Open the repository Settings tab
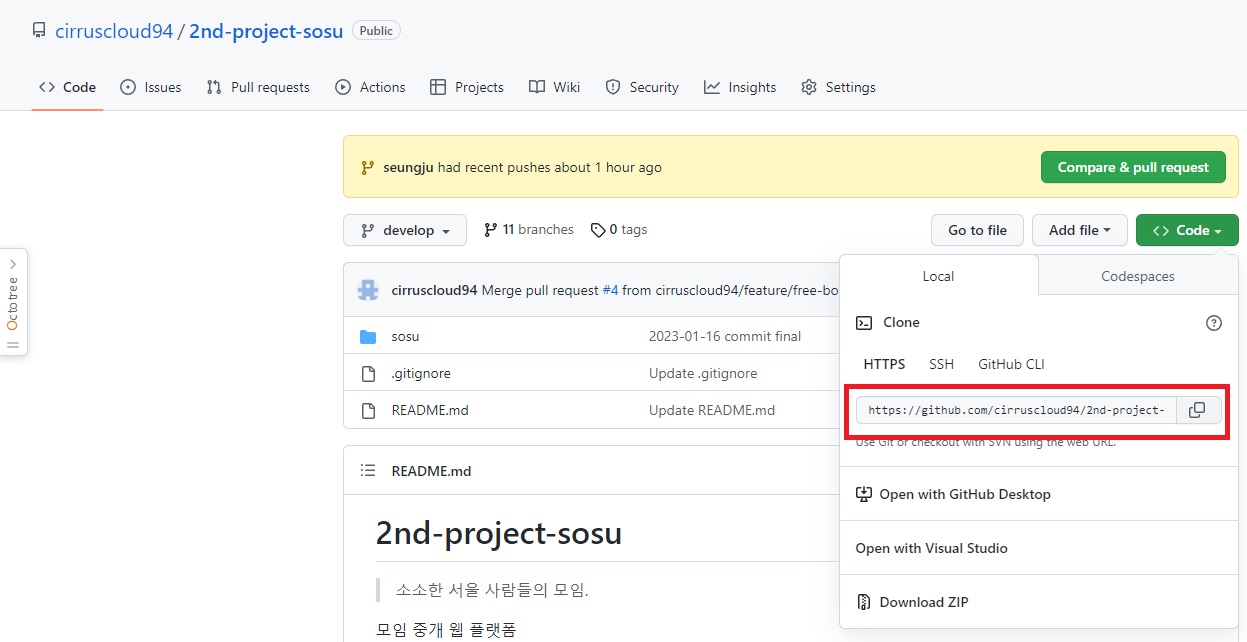This screenshot has height=642, width=1247. (x=838, y=87)
